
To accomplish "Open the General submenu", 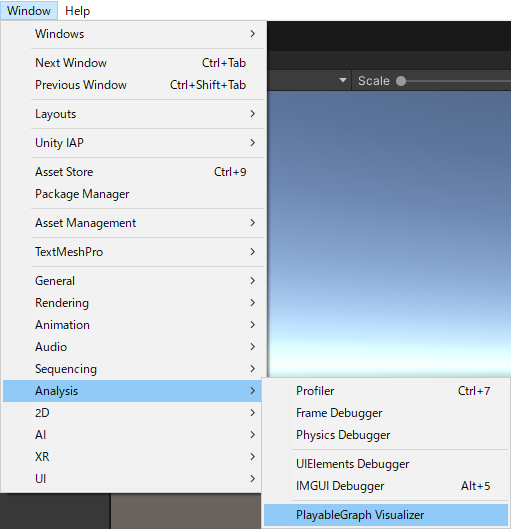I will [x=133, y=281].
